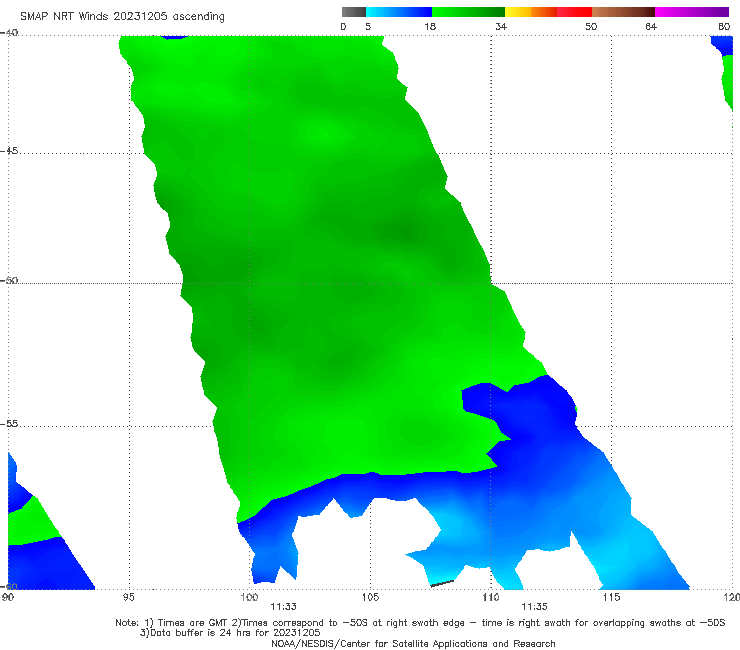Click the magenta segment of the color bar
Viewport: 740px width, 650px height.
tap(692, 12)
